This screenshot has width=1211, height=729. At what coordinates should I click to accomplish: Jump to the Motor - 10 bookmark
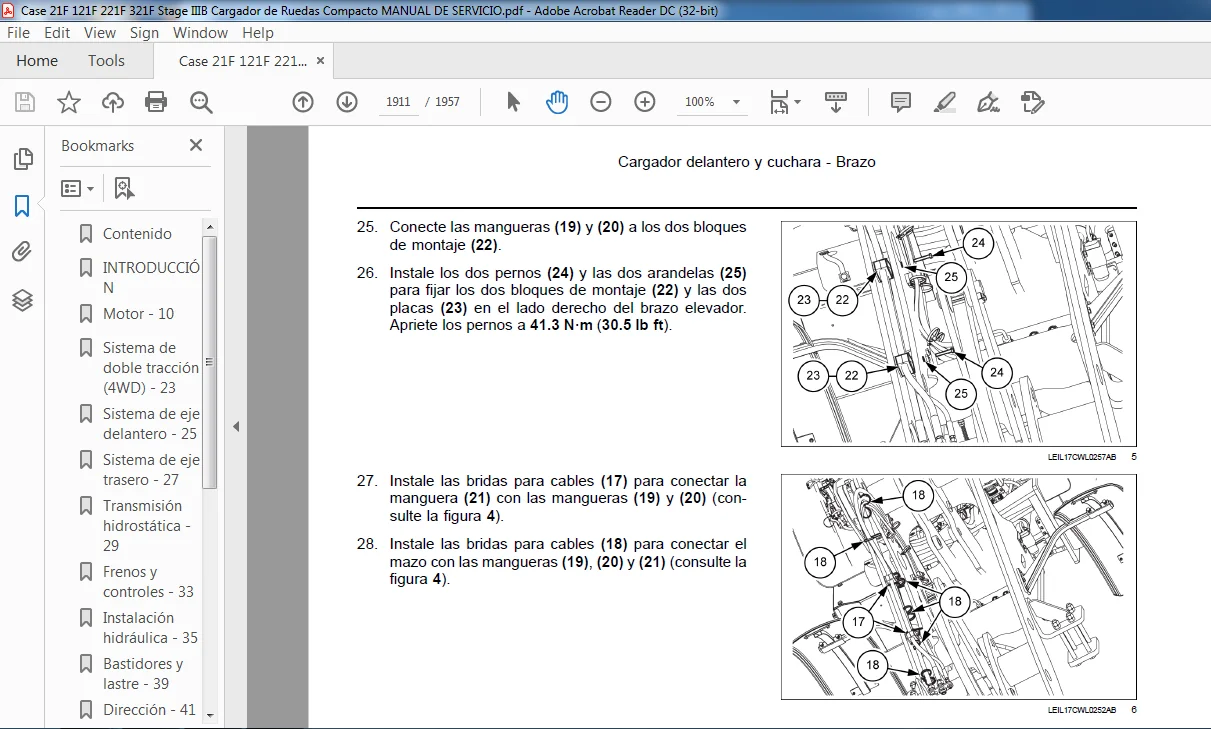[138, 314]
